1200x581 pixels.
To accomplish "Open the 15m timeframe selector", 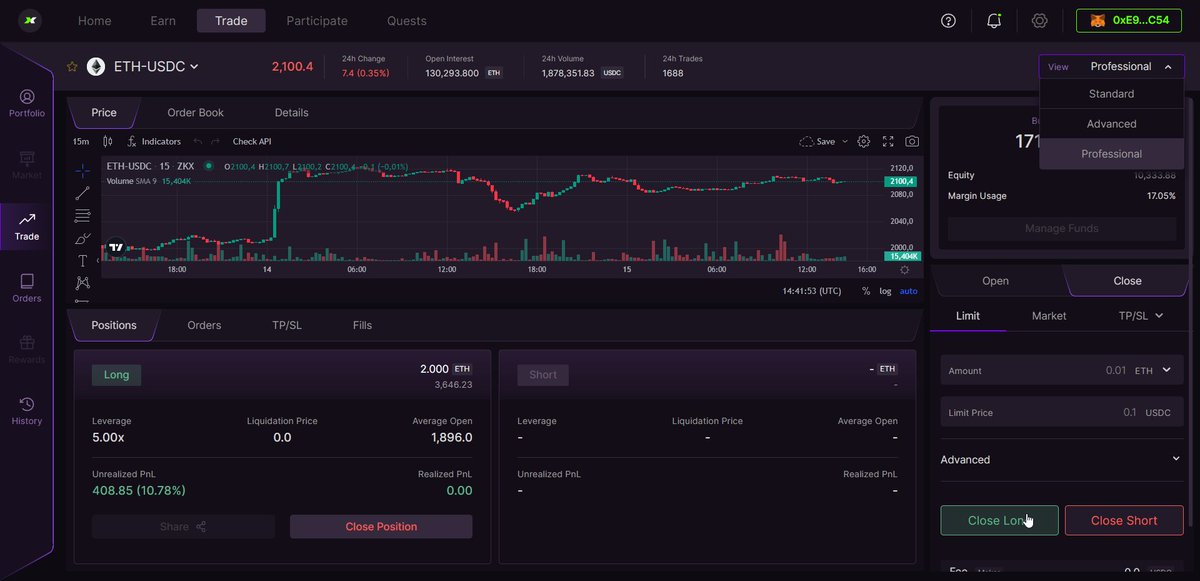I will (x=81, y=142).
